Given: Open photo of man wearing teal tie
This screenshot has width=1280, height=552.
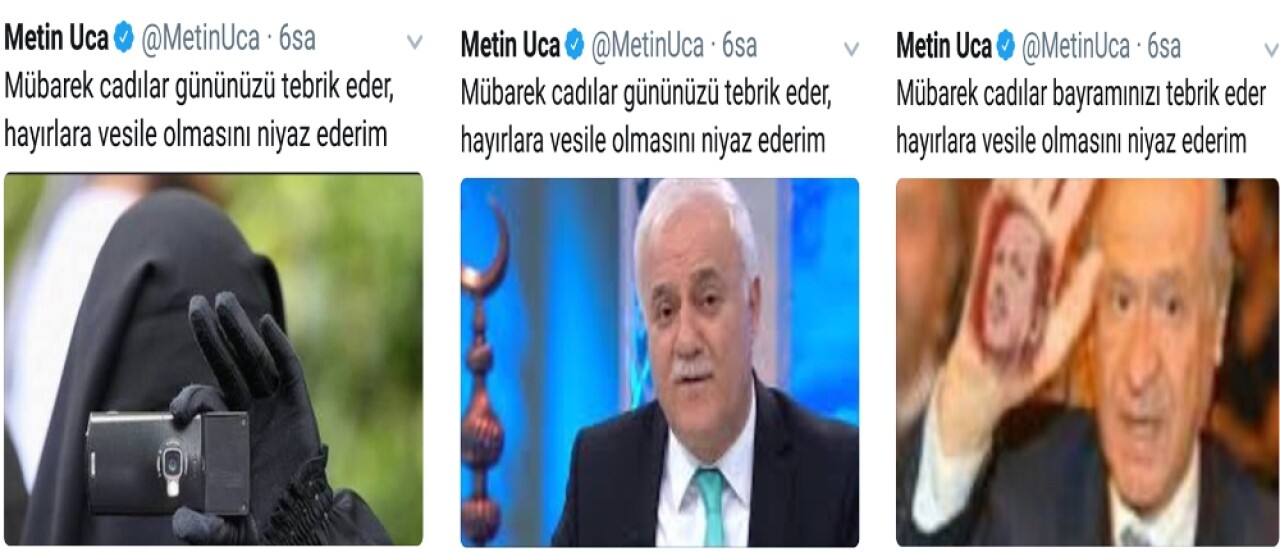Looking at the screenshot, I should pos(659,362).
